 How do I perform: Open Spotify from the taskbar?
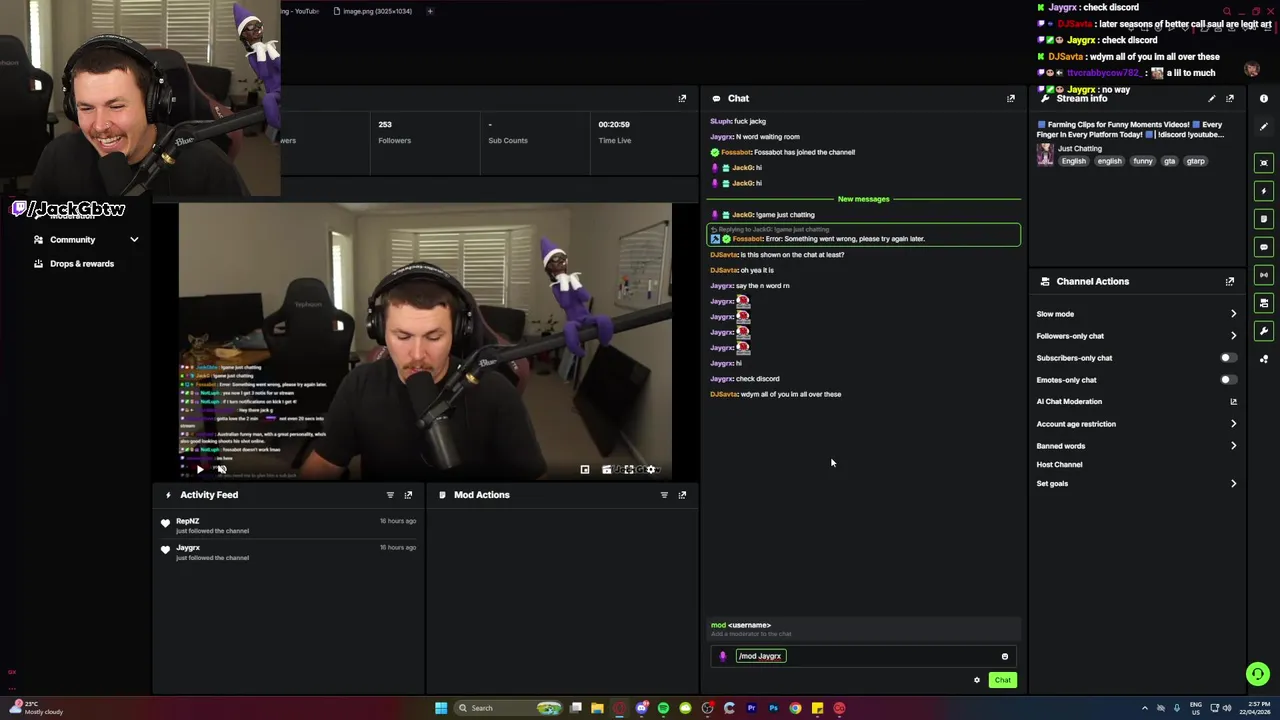coord(663,708)
